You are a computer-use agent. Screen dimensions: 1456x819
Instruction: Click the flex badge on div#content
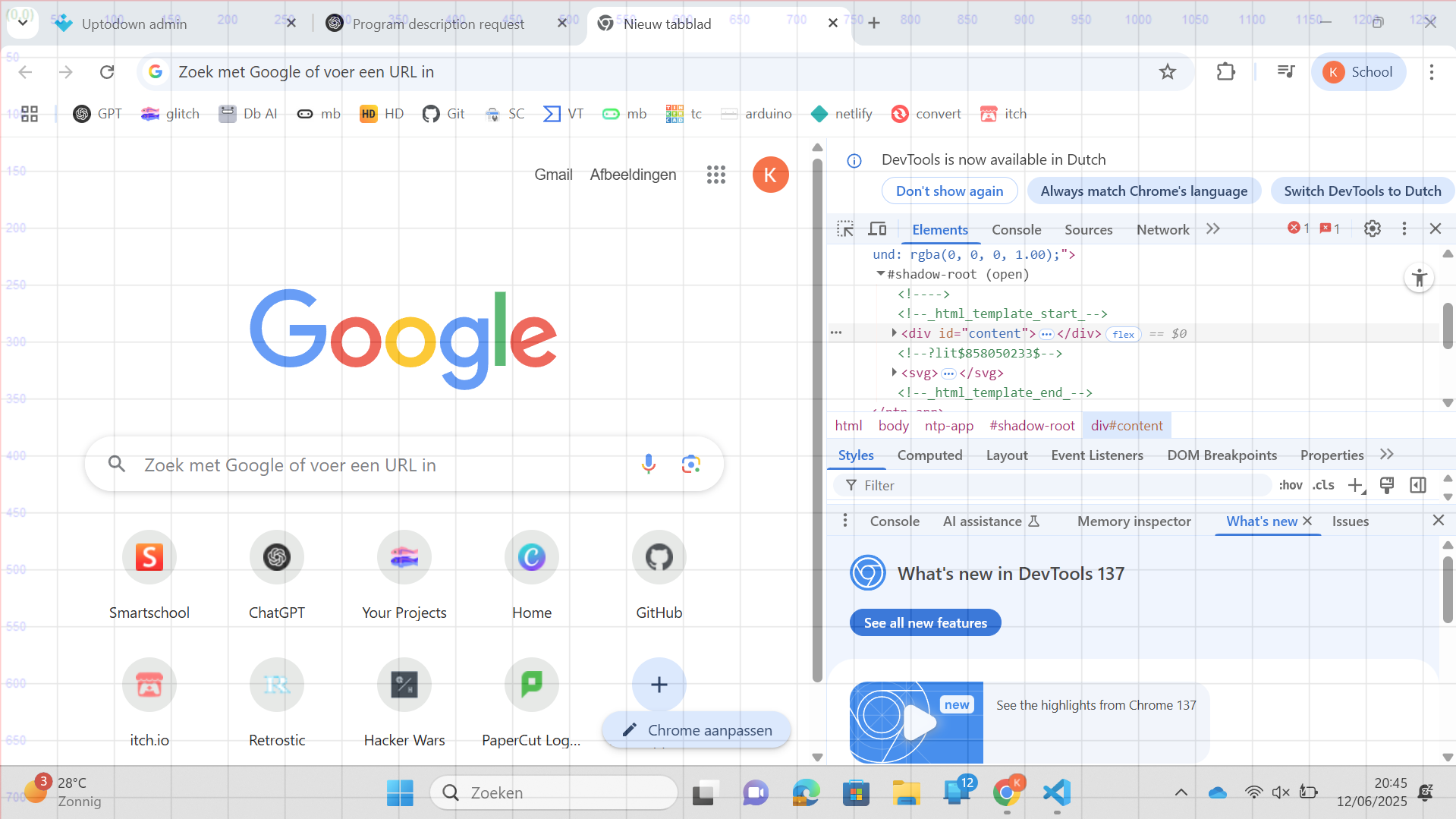pyautogui.click(x=1124, y=334)
